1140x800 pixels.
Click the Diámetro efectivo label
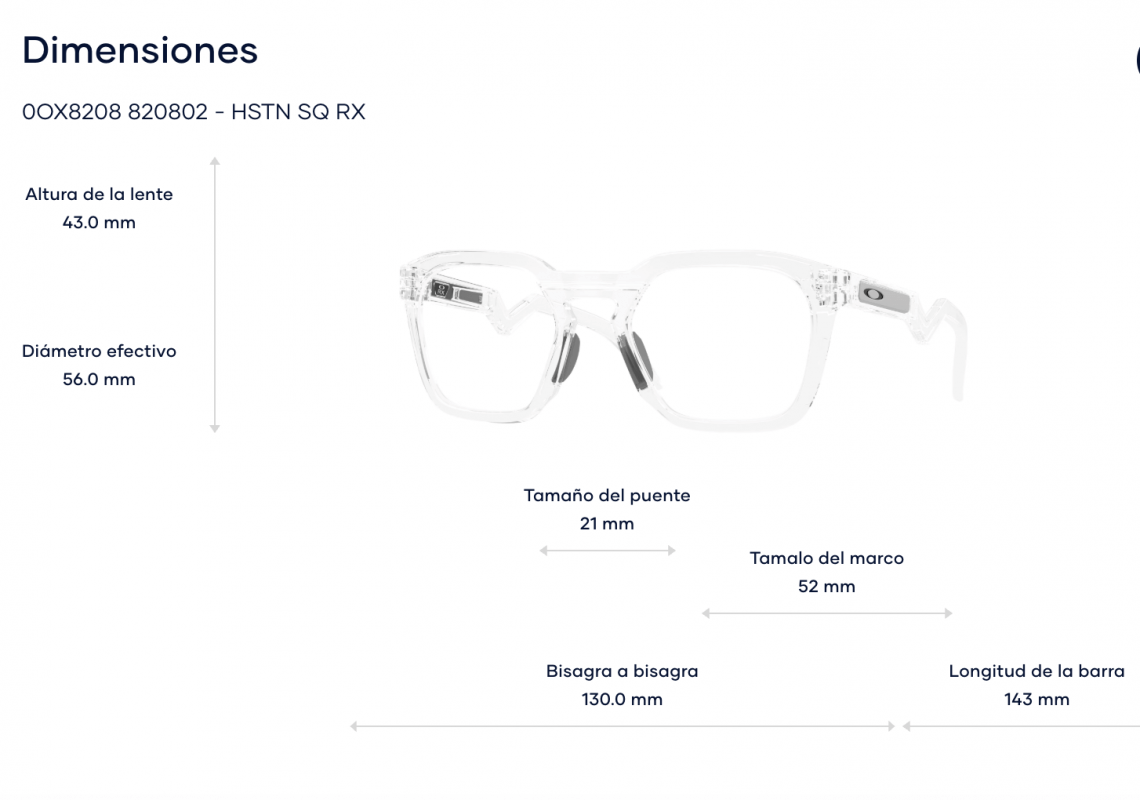coord(99,351)
